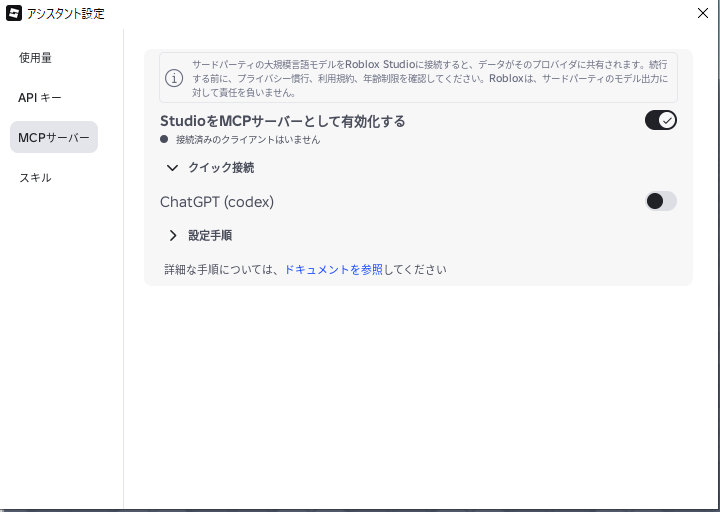Switch to the API キー section

[x=39, y=98]
